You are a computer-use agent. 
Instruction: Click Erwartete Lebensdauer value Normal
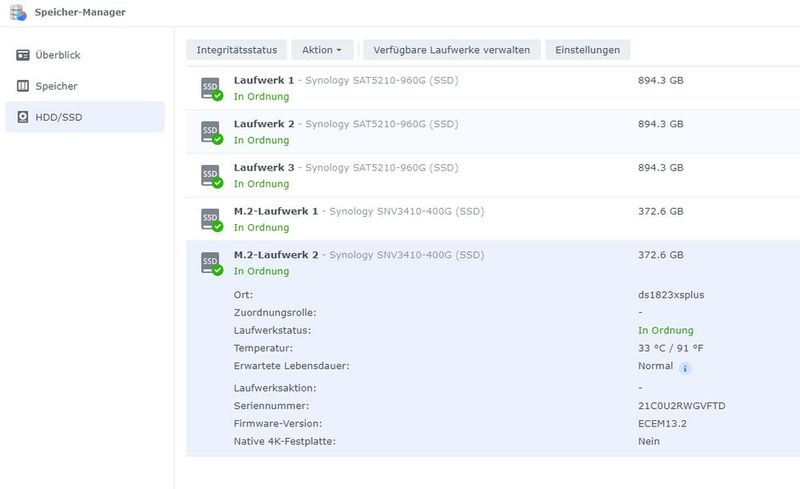click(656, 366)
